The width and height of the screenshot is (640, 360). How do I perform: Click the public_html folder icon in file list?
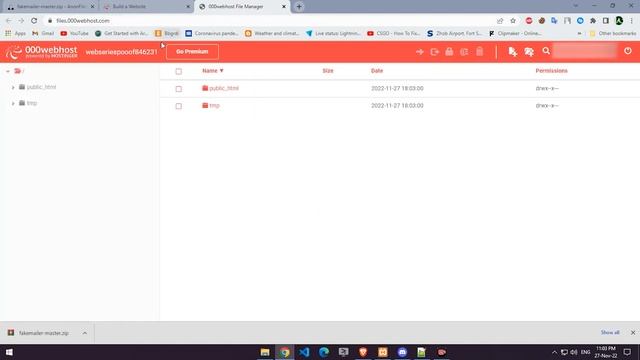205,88
